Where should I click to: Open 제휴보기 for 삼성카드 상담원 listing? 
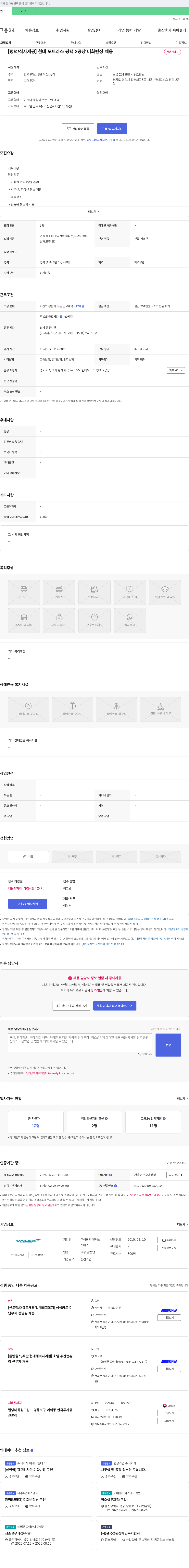tap(169, 1318)
